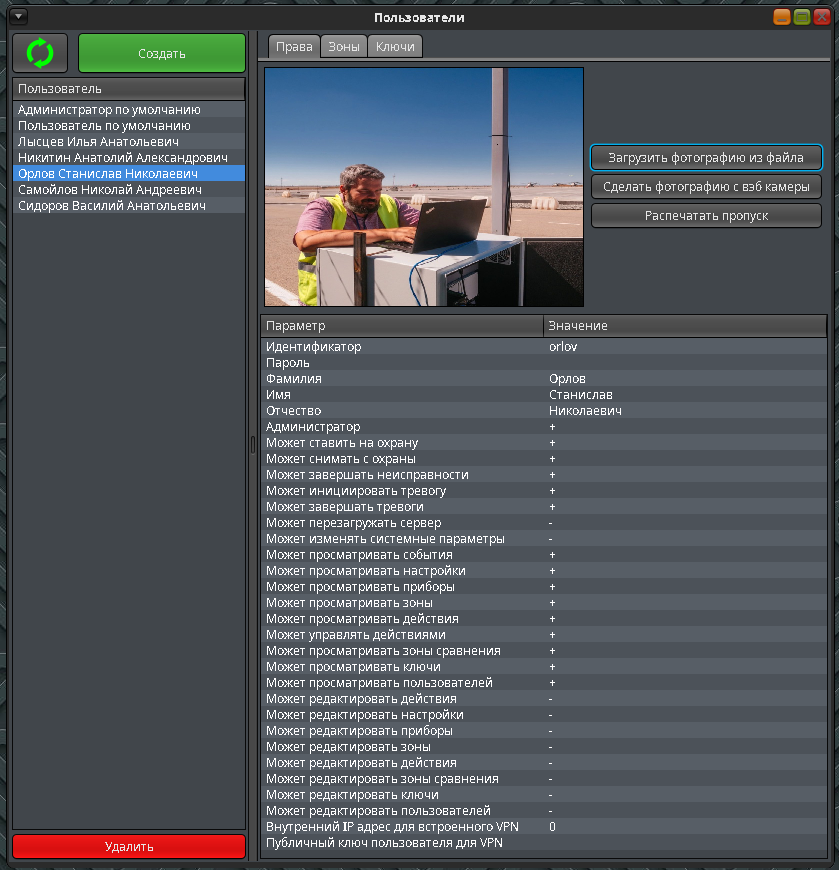Click the Пароль value field
Screen dimensions: 839x870
[685, 363]
